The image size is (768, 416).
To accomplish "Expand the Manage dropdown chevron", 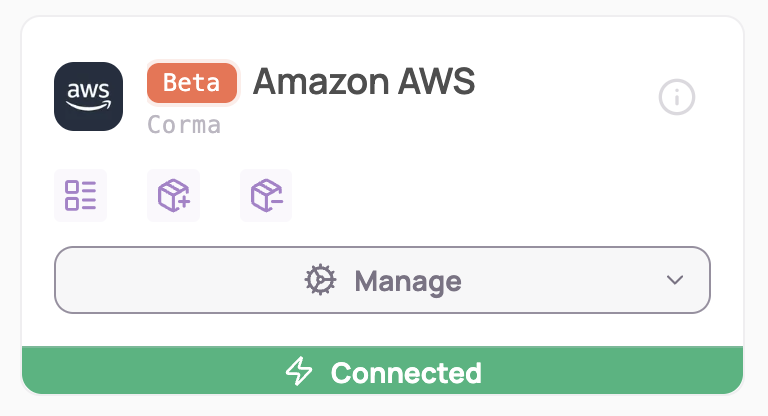I will tap(675, 280).
